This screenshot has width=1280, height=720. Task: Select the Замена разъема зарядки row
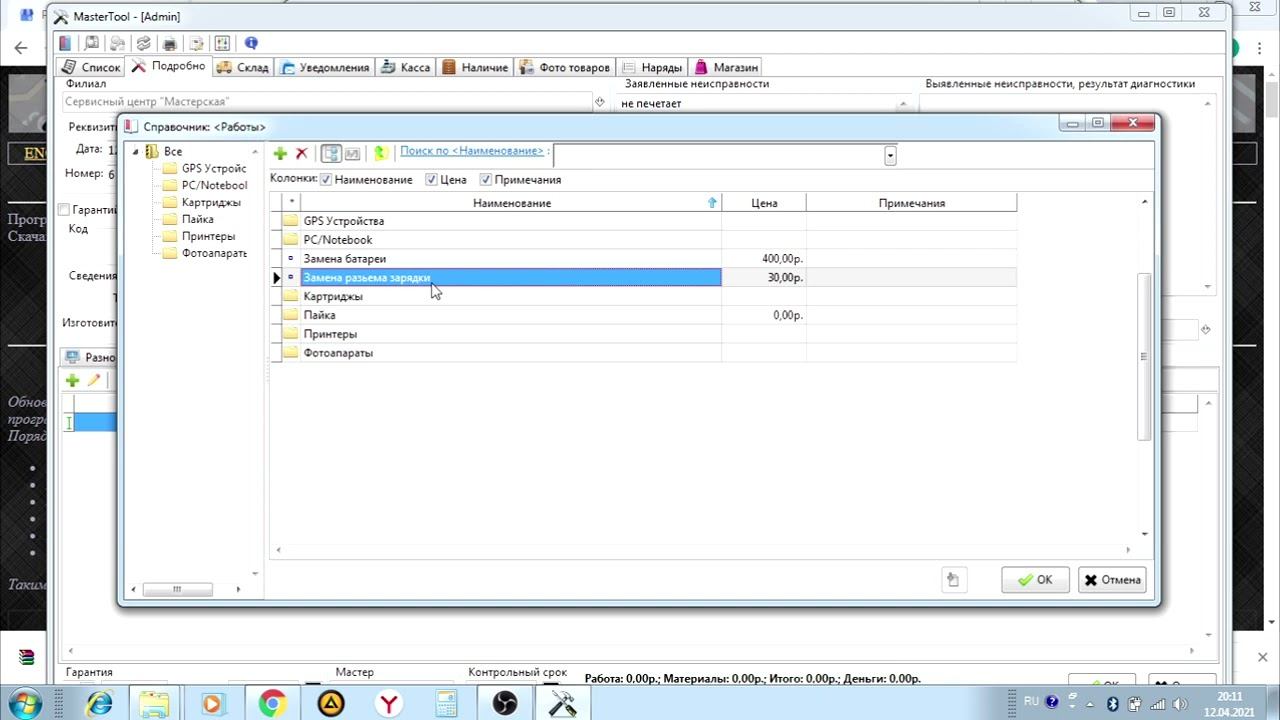645,278
